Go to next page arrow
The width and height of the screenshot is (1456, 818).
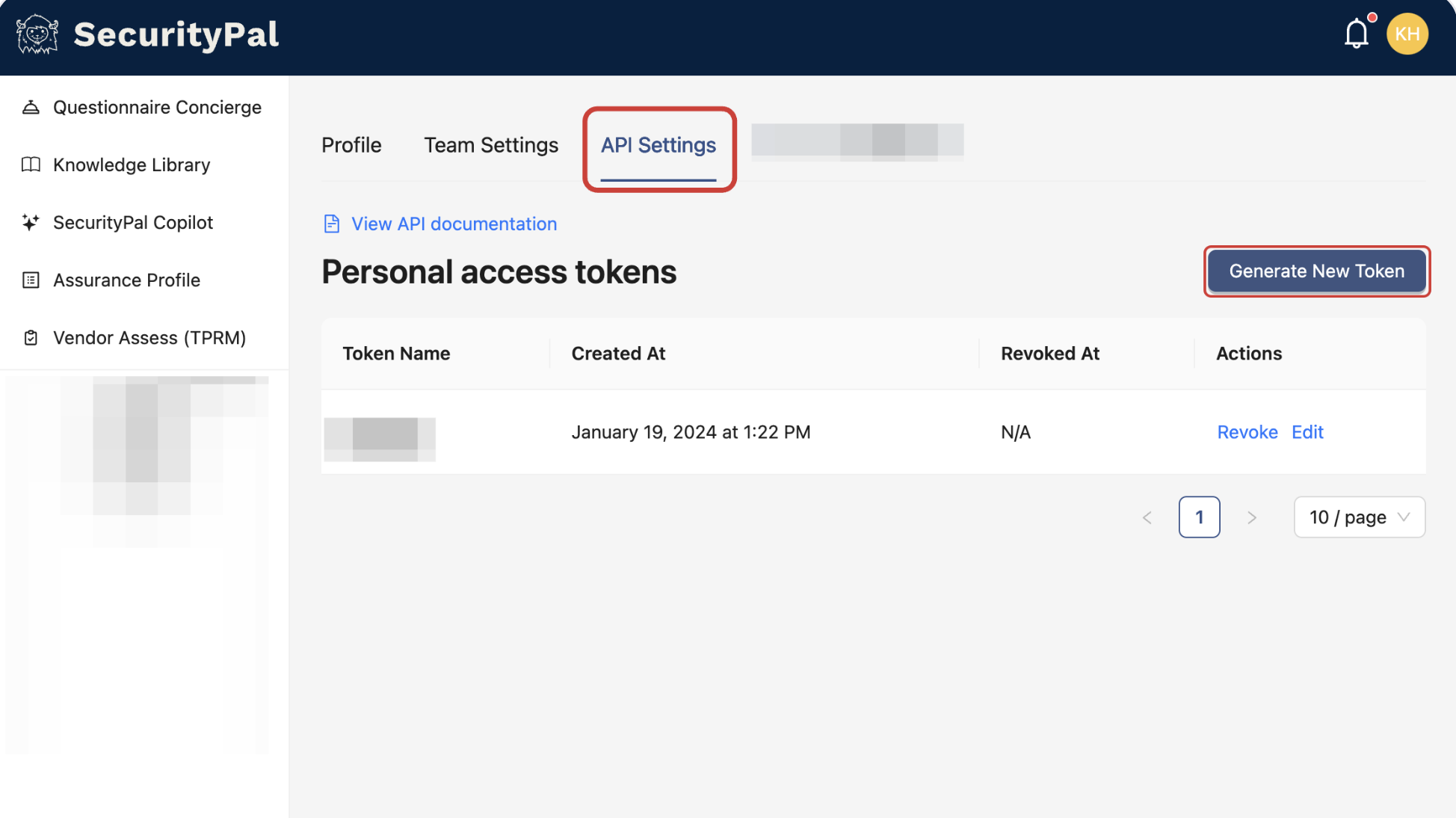(x=1252, y=517)
